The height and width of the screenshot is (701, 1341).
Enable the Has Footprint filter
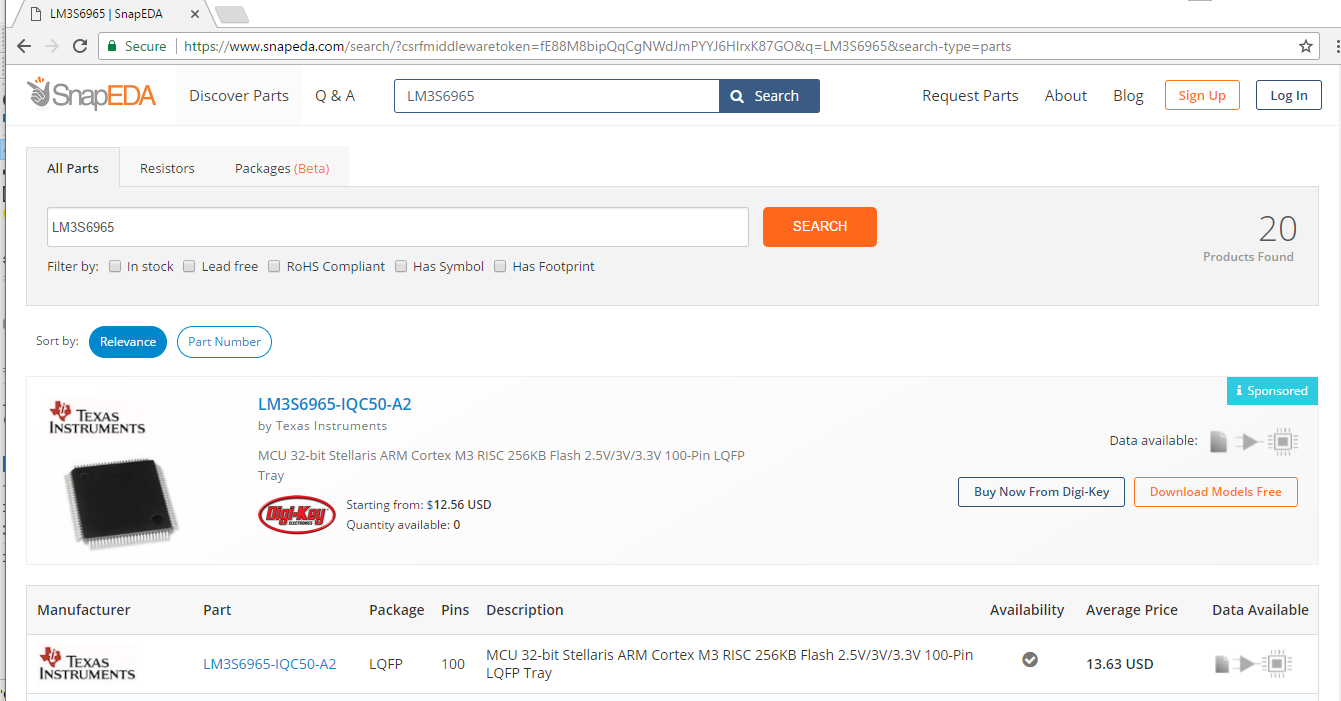500,266
